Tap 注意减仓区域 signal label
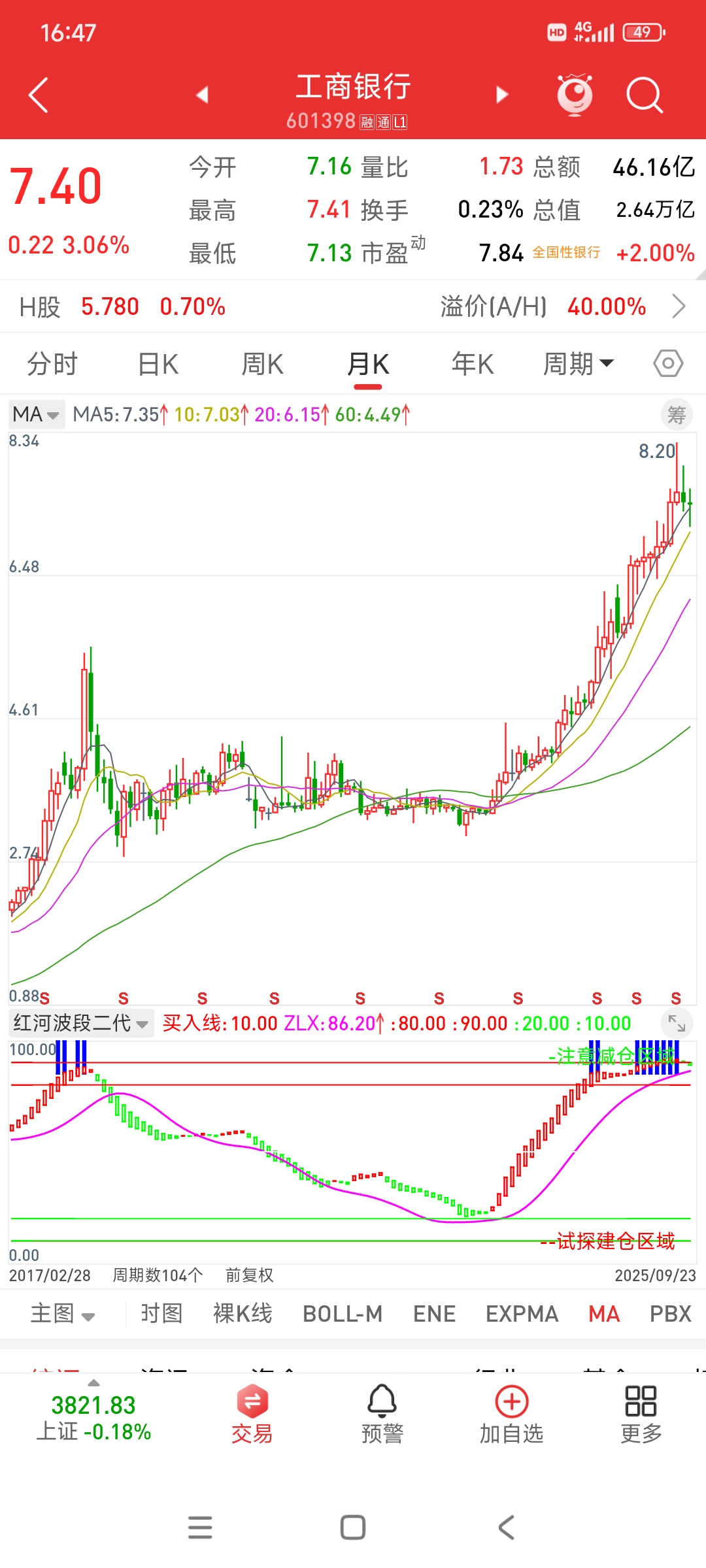 (616, 1056)
